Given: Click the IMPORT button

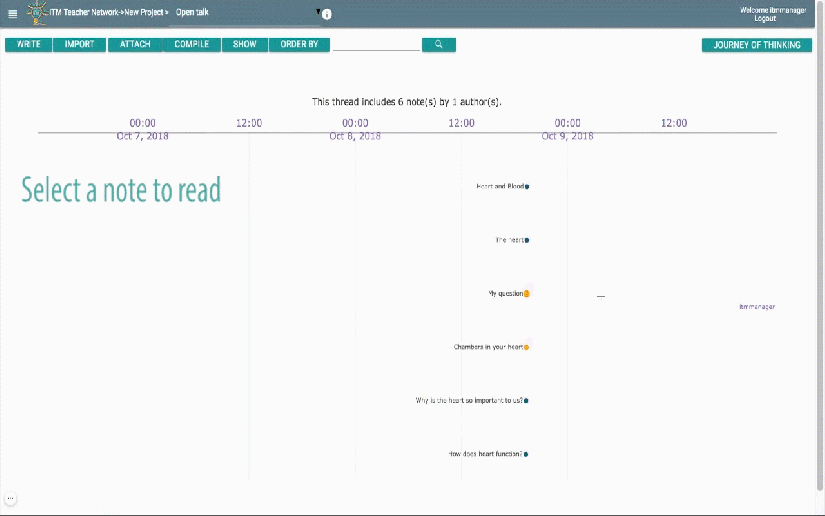Looking at the screenshot, I should click(79, 45).
